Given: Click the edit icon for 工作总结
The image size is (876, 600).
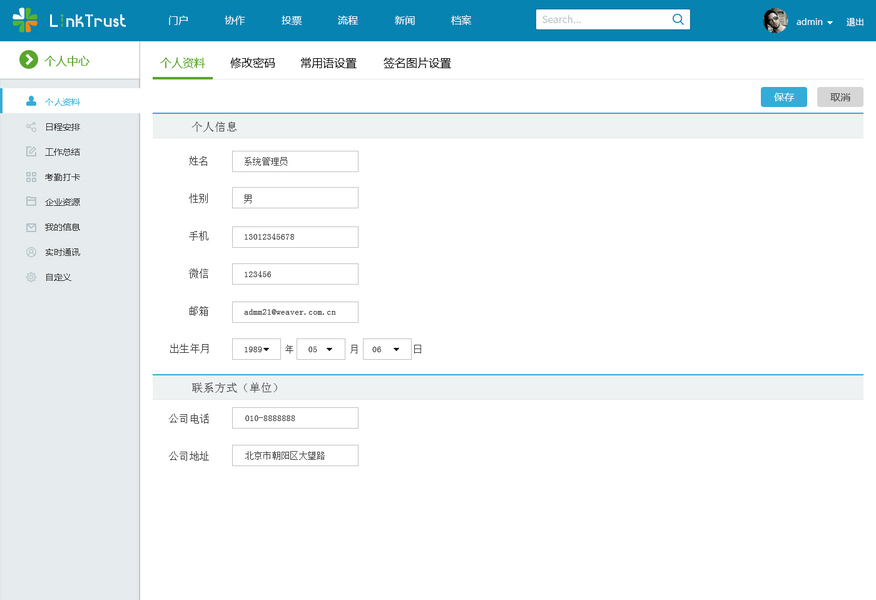Looking at the screenshot, I should click(x=31, y=151).
